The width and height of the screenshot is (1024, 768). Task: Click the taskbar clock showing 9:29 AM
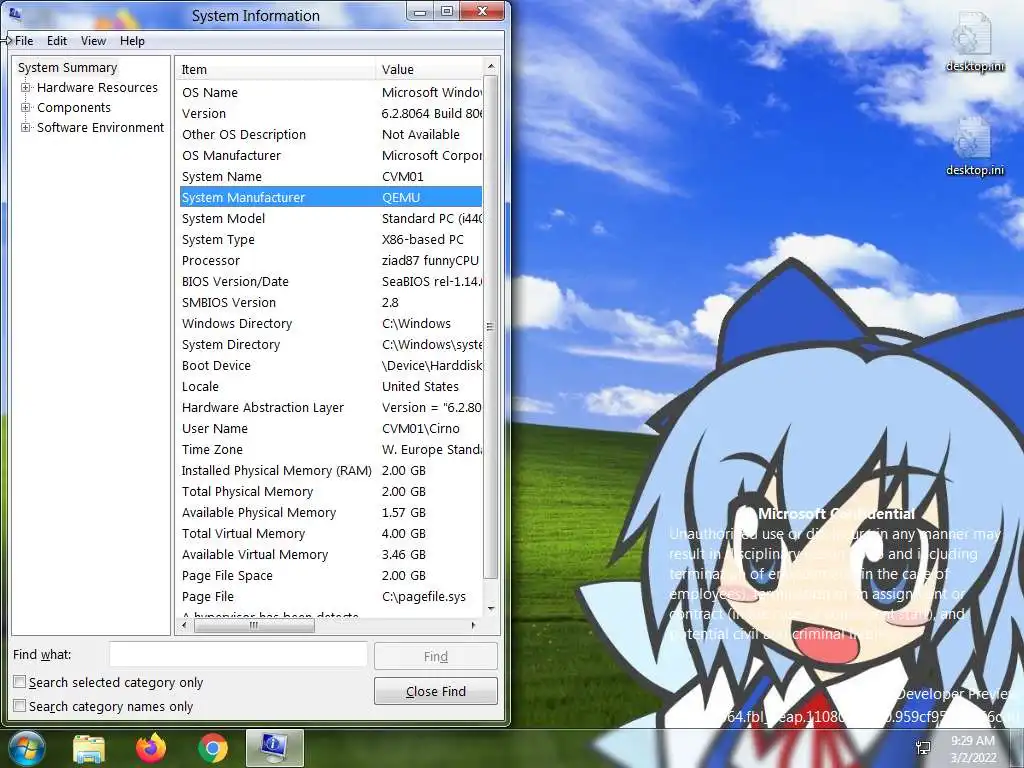coord(972,749)
